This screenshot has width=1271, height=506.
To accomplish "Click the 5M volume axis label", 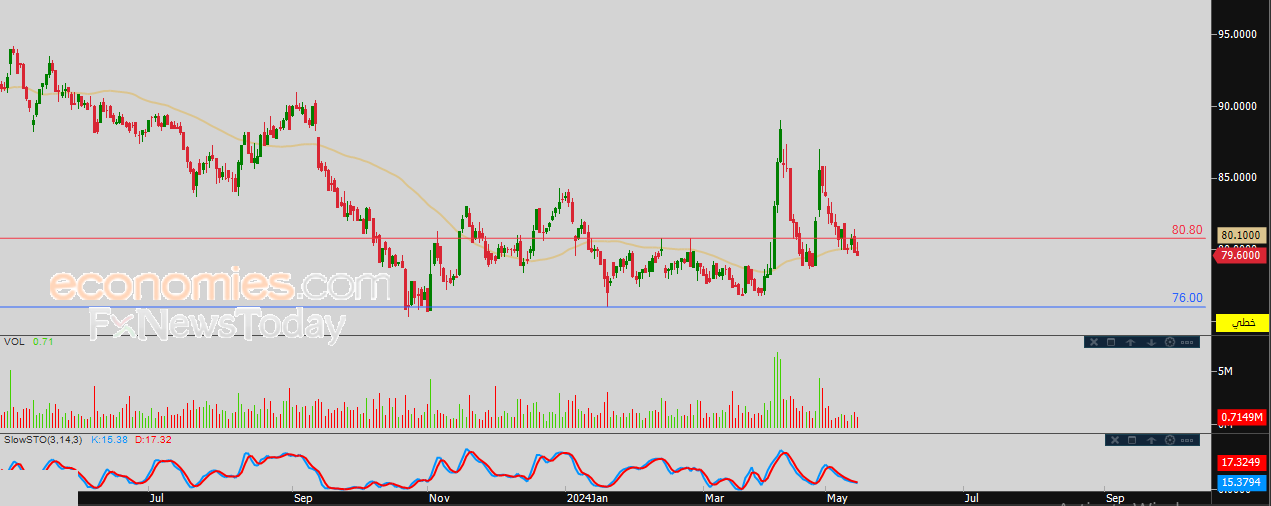I will pos(1225,371).
